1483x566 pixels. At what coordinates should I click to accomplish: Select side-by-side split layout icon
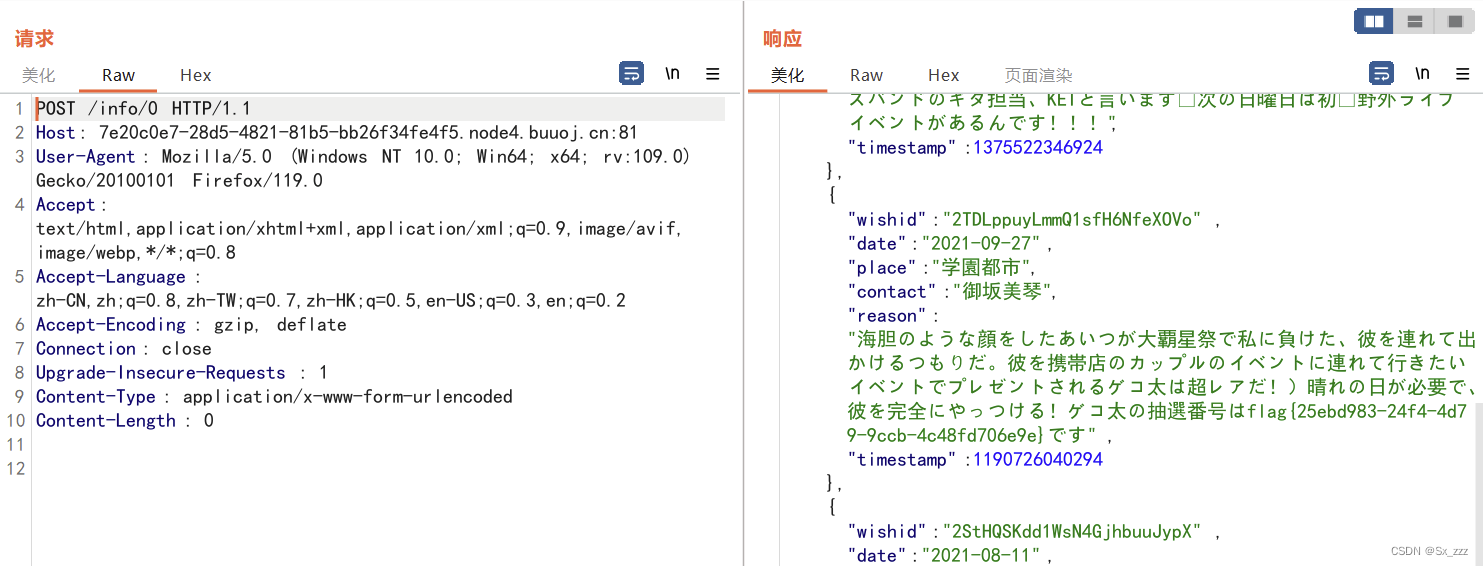[x=1374, y=21]
